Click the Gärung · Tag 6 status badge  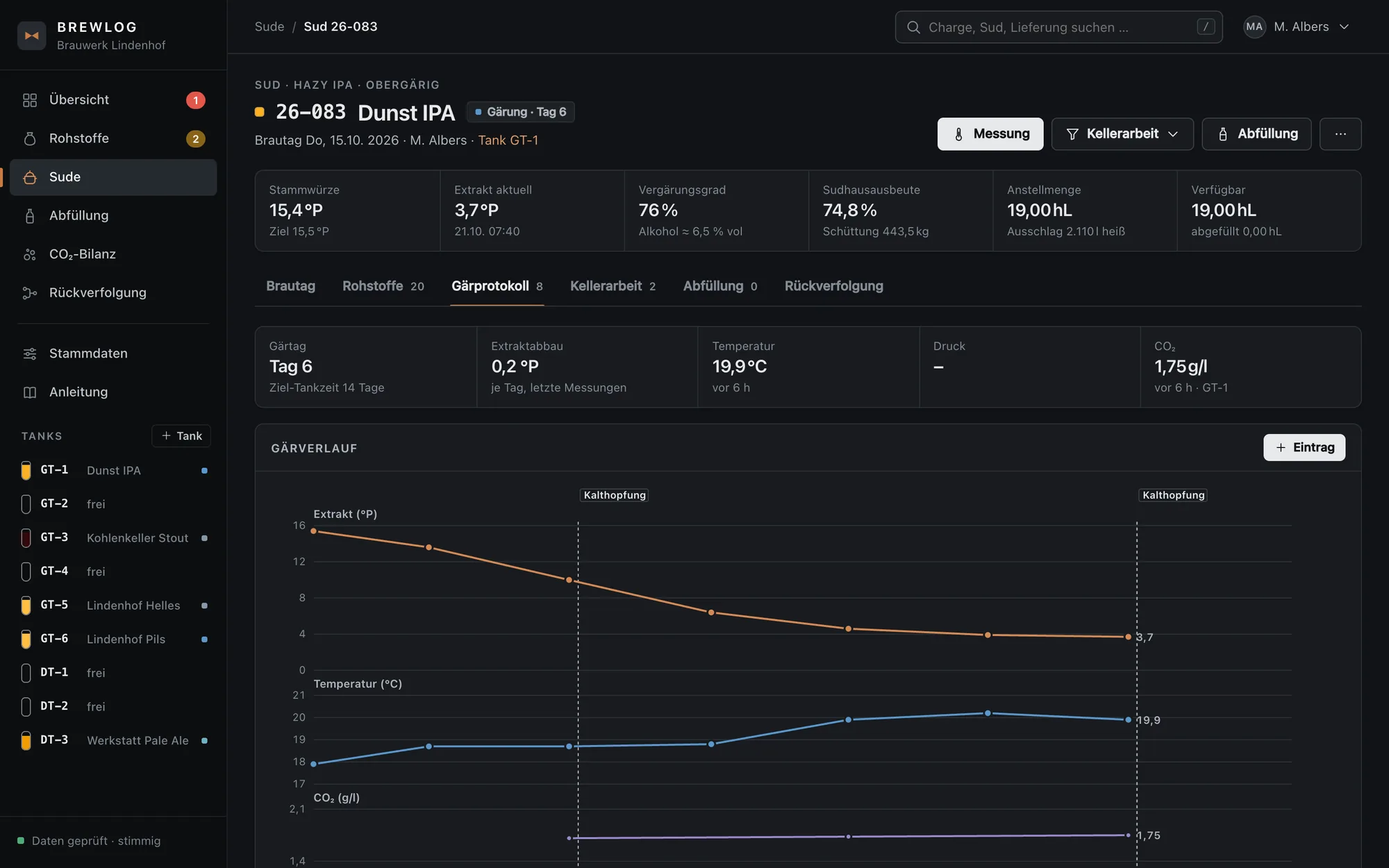point(520,112)
